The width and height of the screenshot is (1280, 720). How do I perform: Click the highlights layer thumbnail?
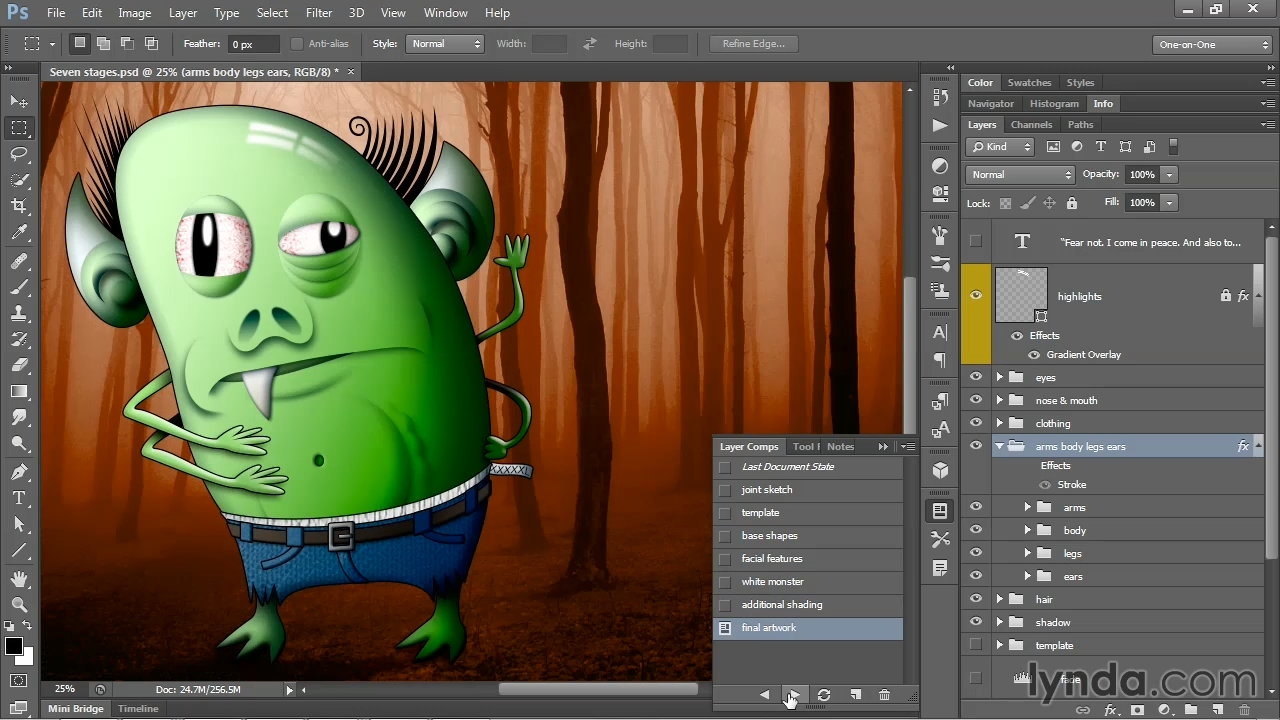tap(1021, 295)
